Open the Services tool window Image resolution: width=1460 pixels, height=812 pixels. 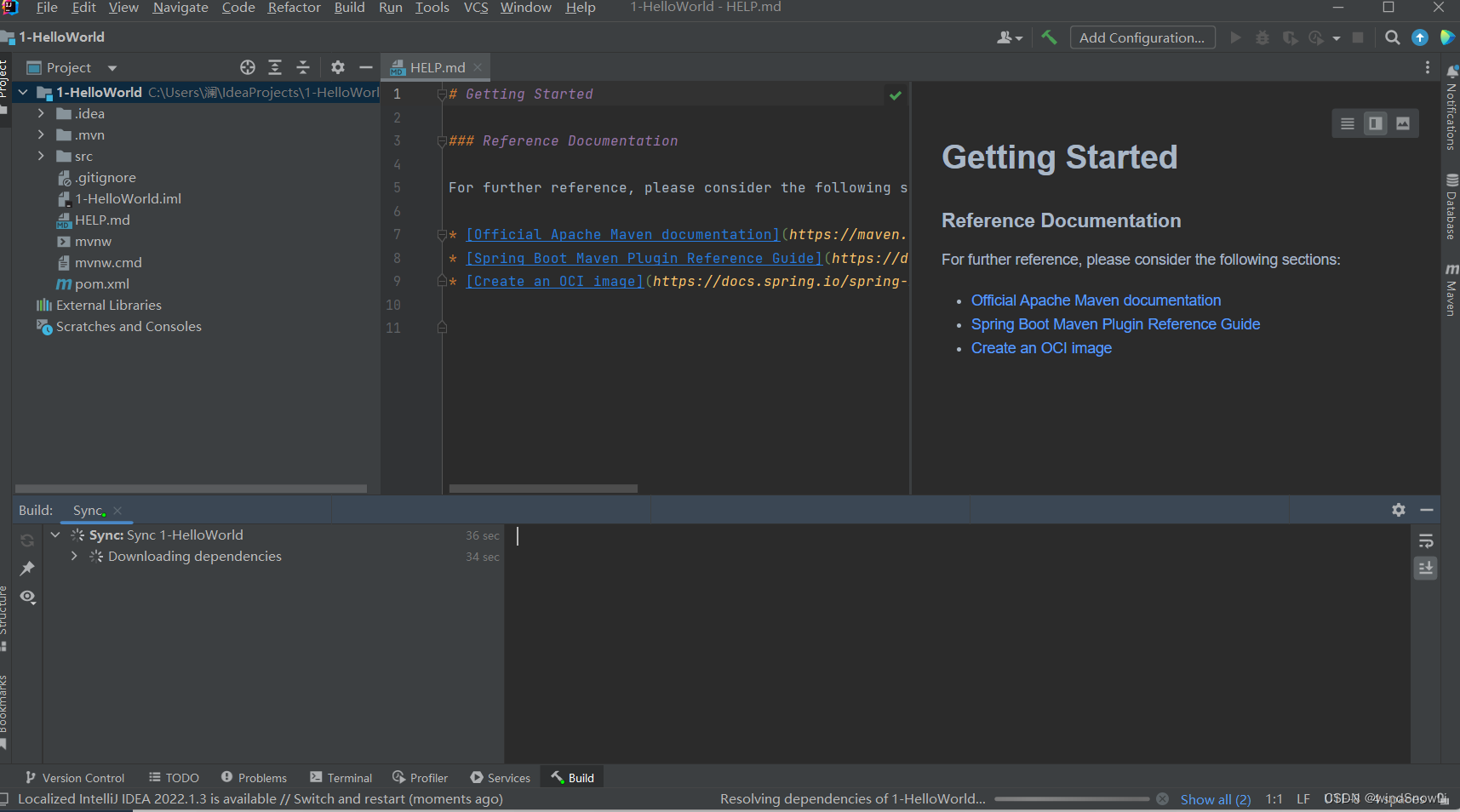[501, 778]
